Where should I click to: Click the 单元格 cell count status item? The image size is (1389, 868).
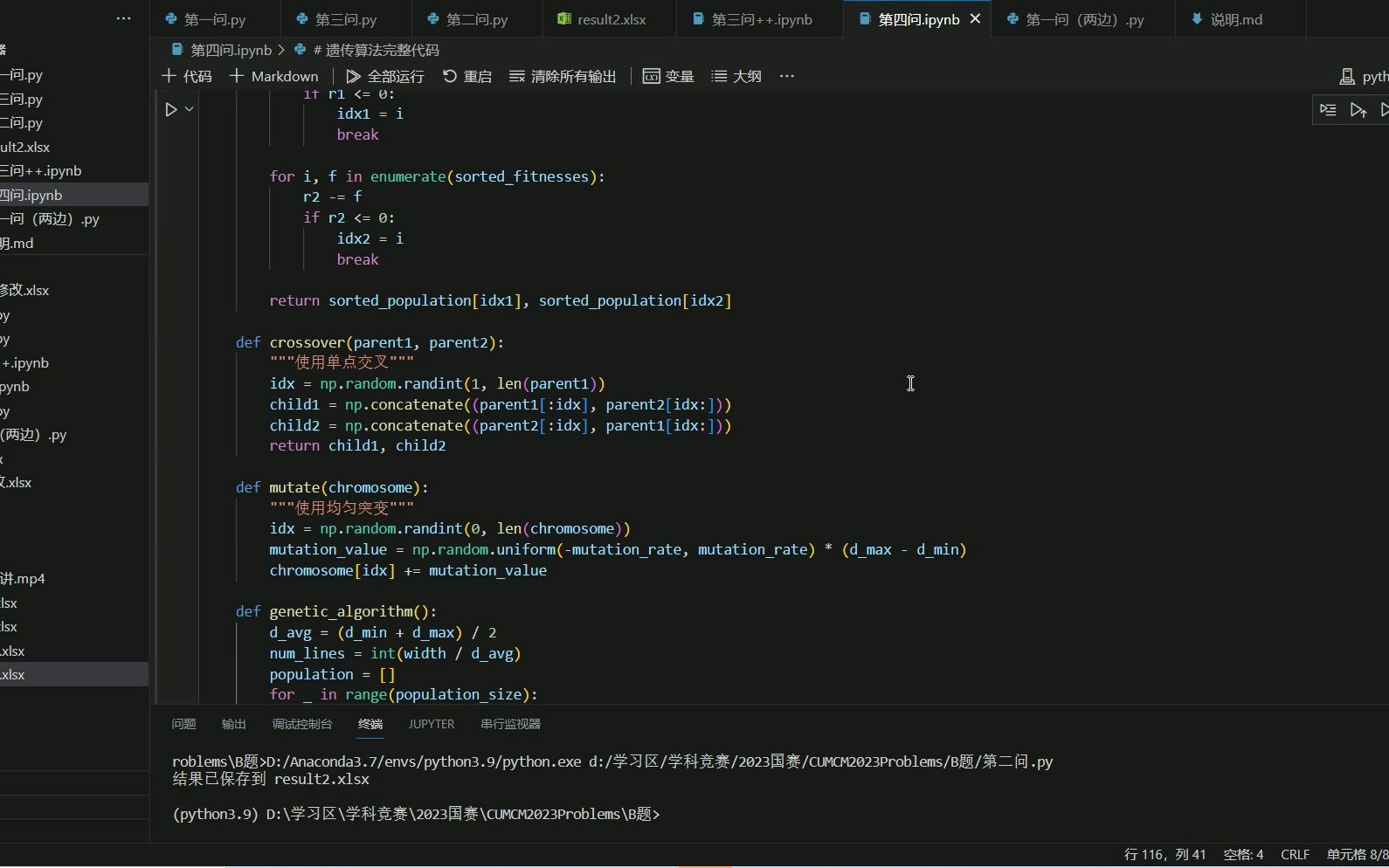click(1357, 855)
